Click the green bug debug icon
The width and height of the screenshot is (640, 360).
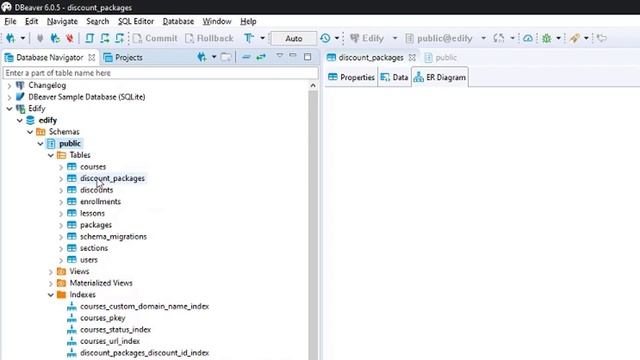click(x=547, y=38)
